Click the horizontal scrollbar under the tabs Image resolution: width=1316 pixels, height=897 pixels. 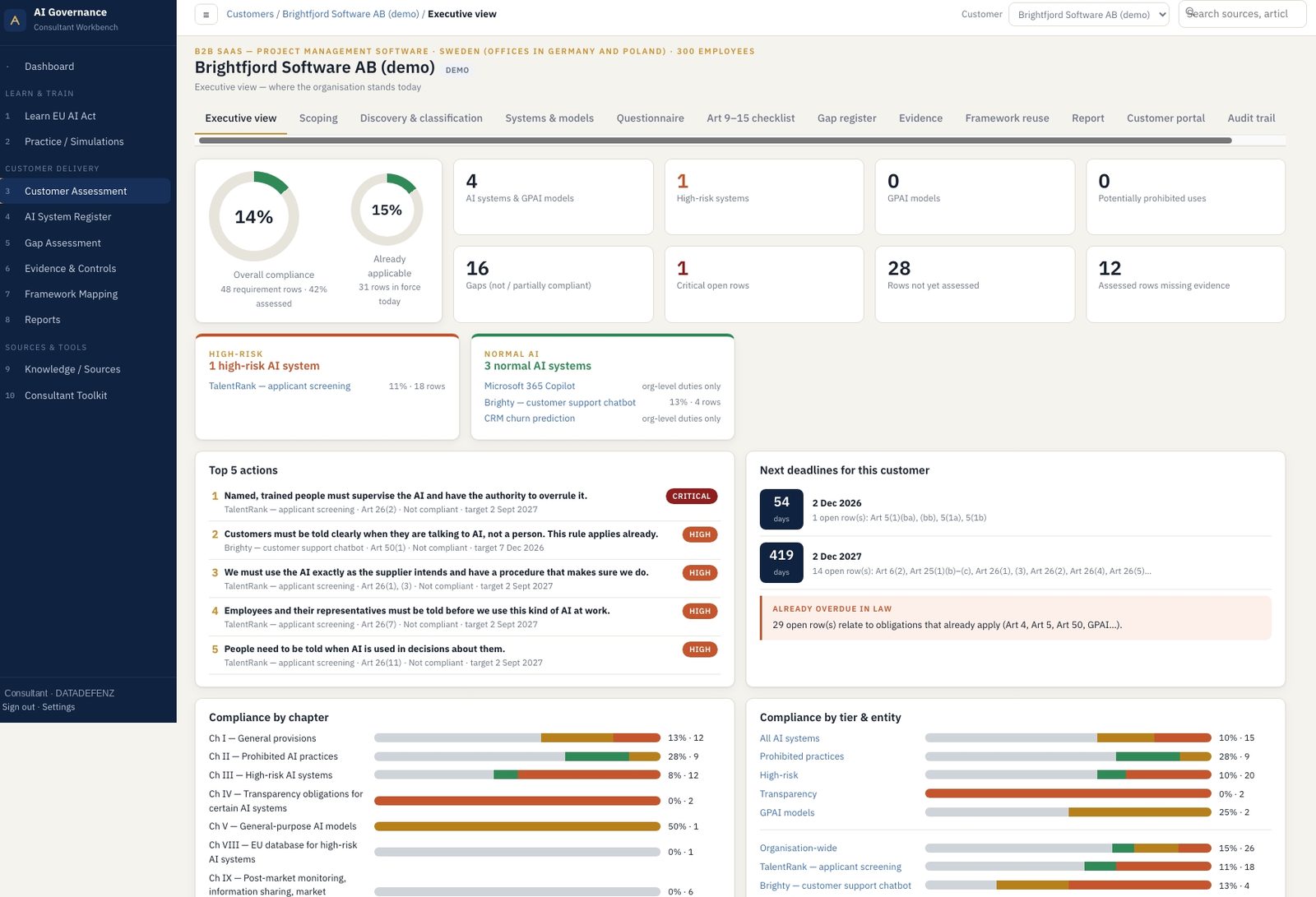coord(715,141)
